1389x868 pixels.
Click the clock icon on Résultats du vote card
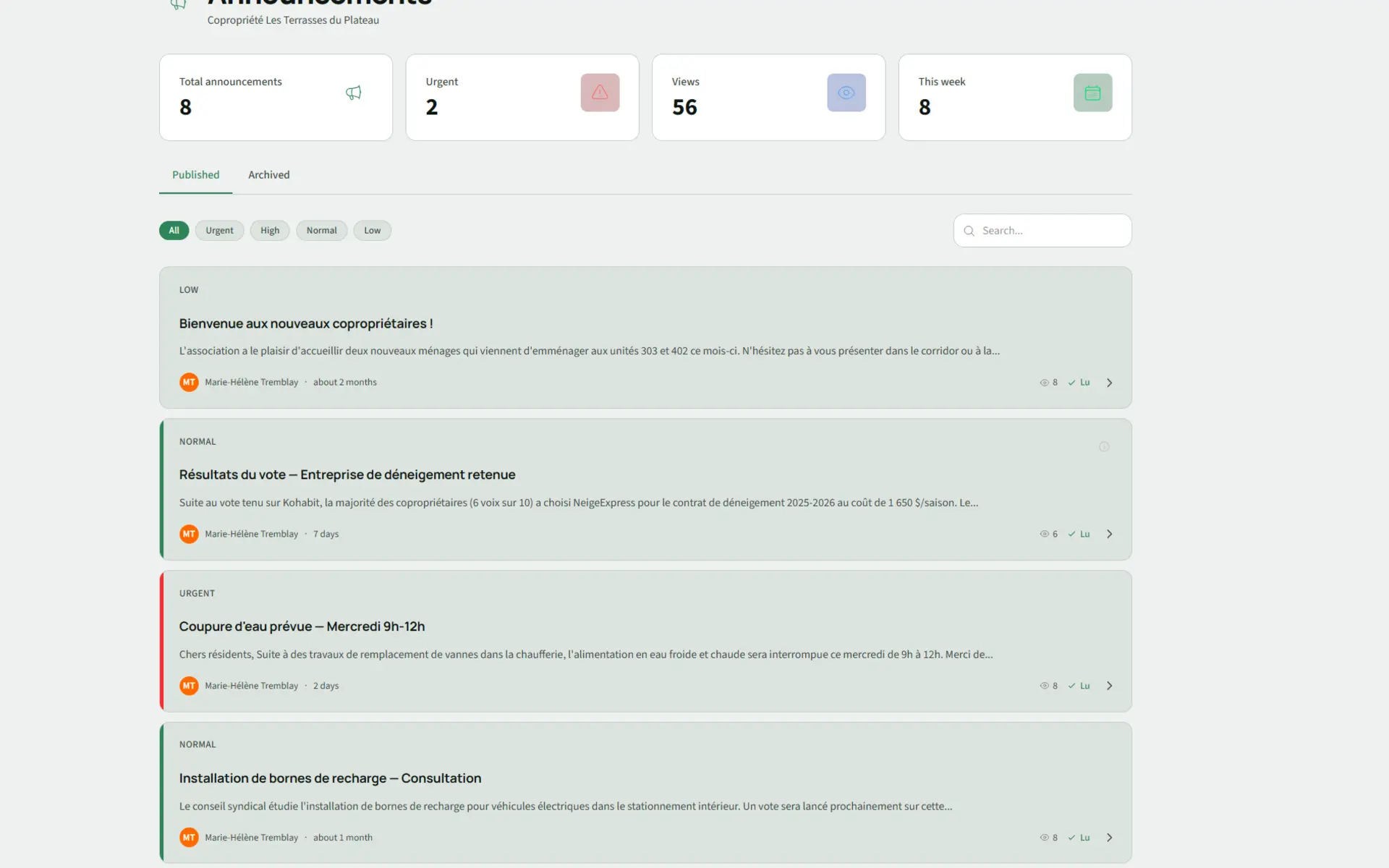pyautogui.click(x=1104, y=446)
